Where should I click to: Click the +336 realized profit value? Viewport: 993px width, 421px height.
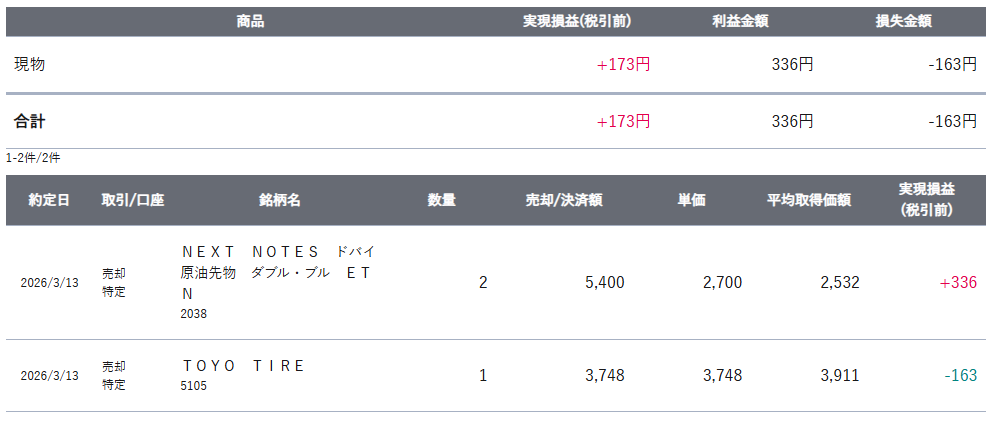pyautogui.click(x=958, y=283)
